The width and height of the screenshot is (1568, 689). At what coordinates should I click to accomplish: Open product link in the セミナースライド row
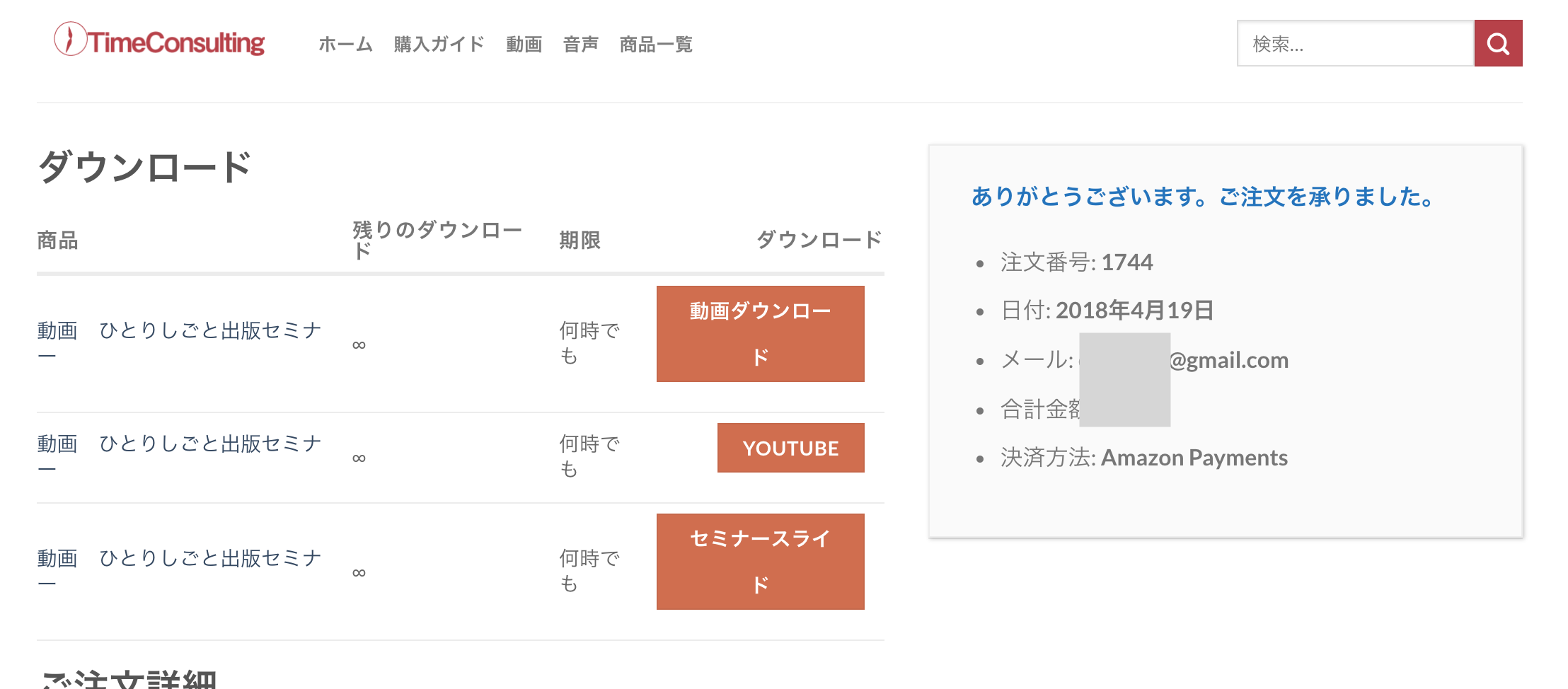point(179,559)
